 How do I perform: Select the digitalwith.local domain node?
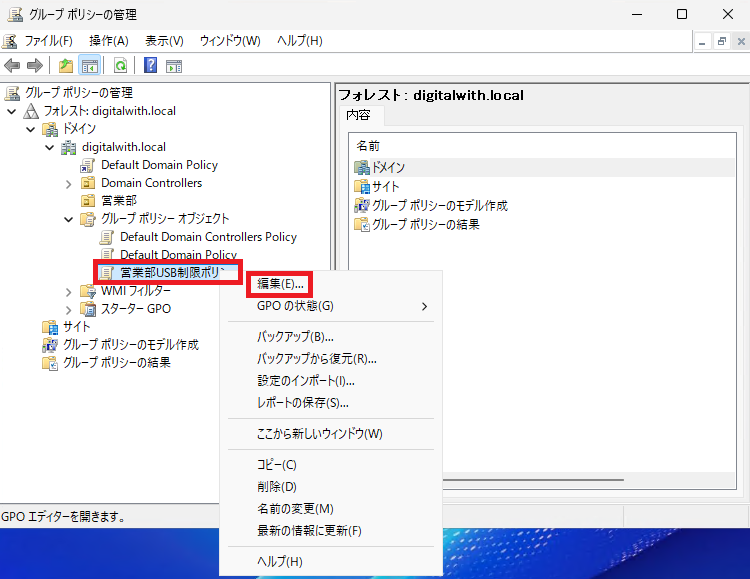point(124,147)
